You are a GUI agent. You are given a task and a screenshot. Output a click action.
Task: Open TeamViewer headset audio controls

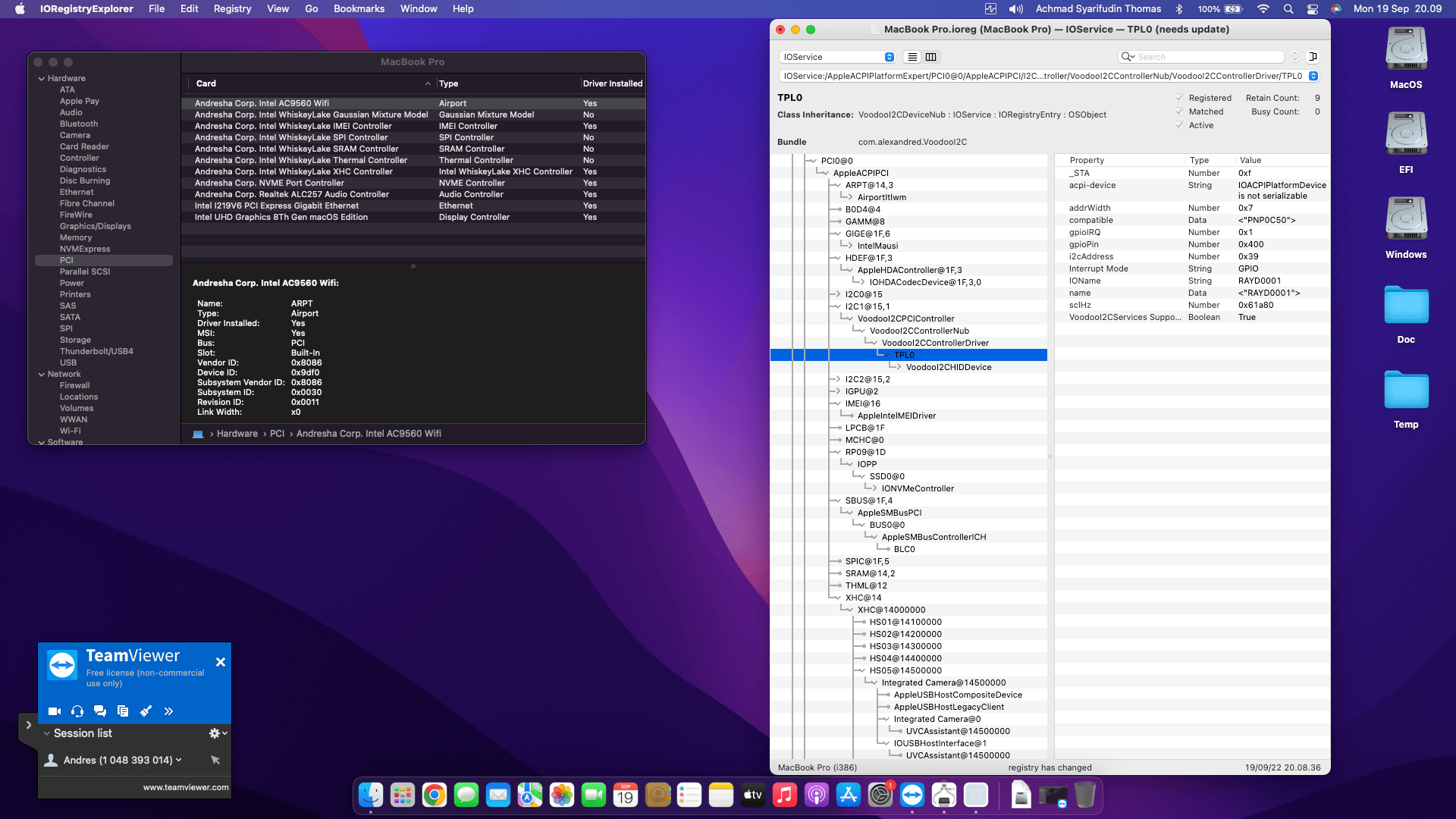pyautogui.click(x=77, y=711)
